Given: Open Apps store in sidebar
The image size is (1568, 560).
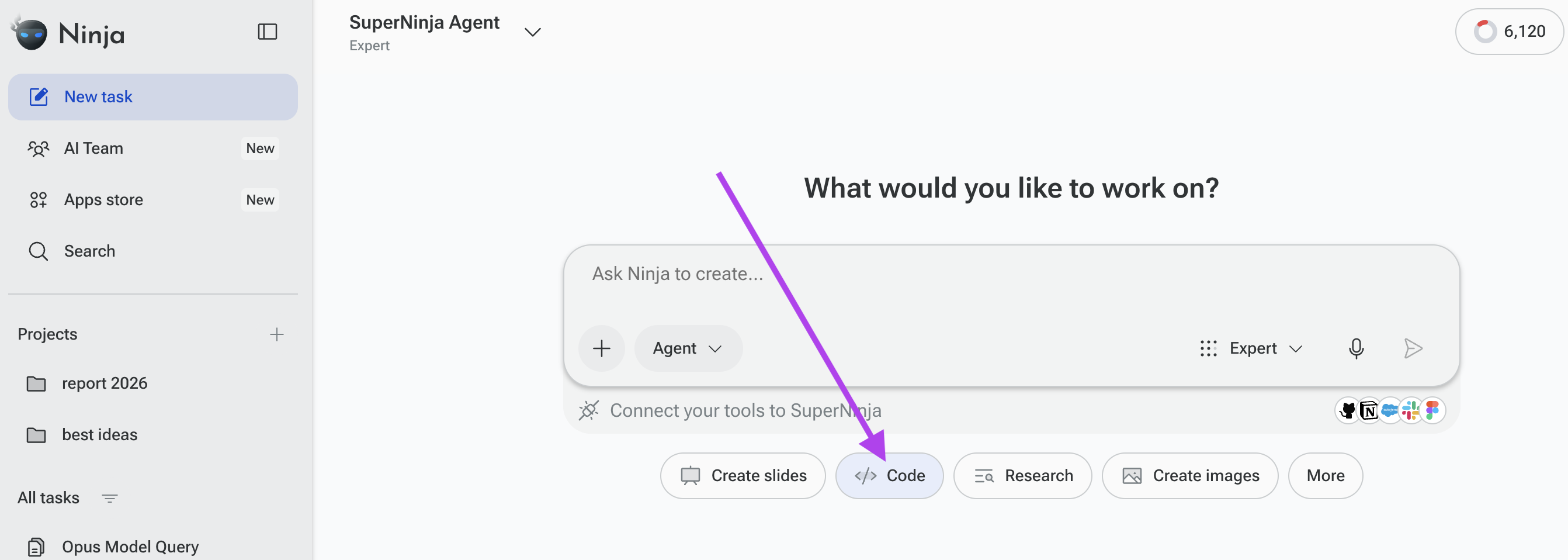Looking at the screenshot, I should [x=153, y=200].
